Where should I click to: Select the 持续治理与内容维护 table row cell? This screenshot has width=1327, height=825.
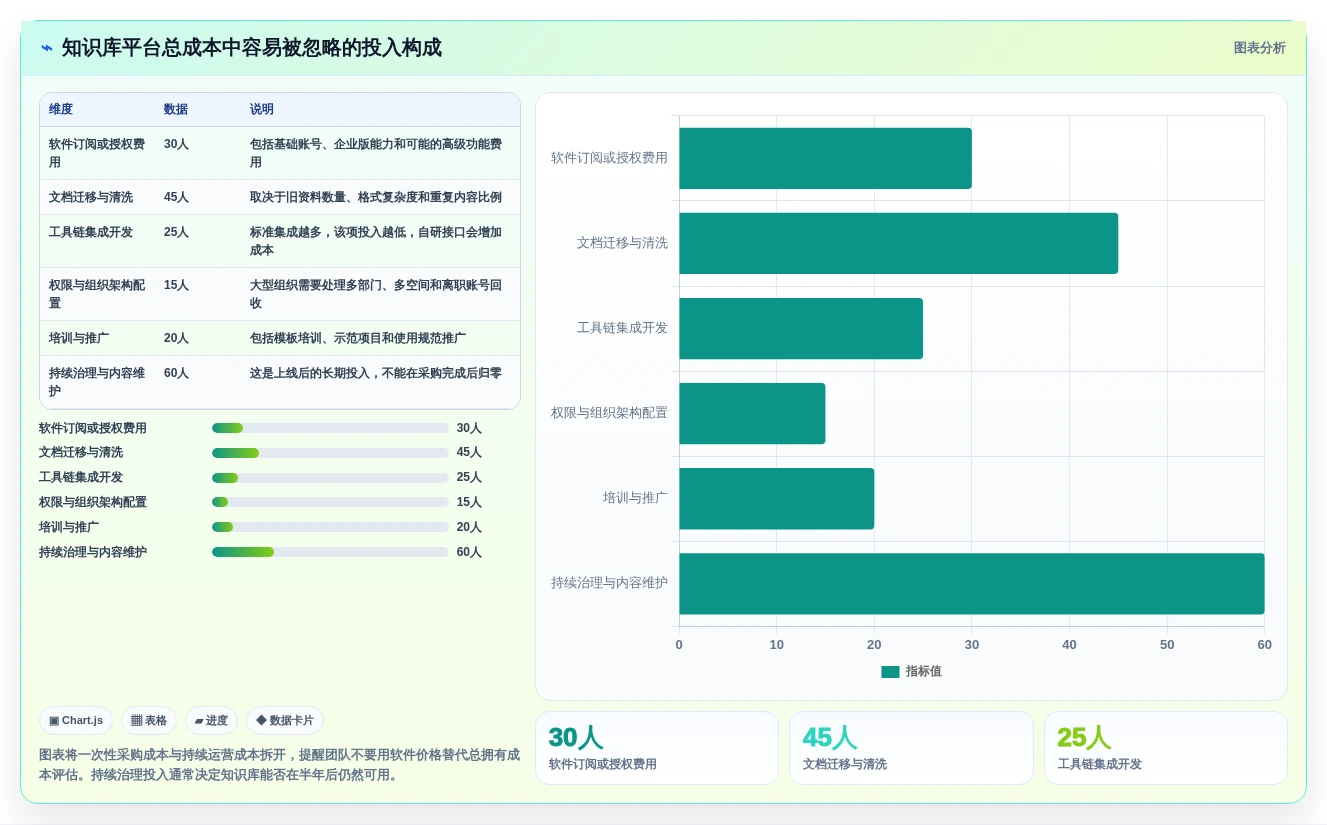point(97,382)
